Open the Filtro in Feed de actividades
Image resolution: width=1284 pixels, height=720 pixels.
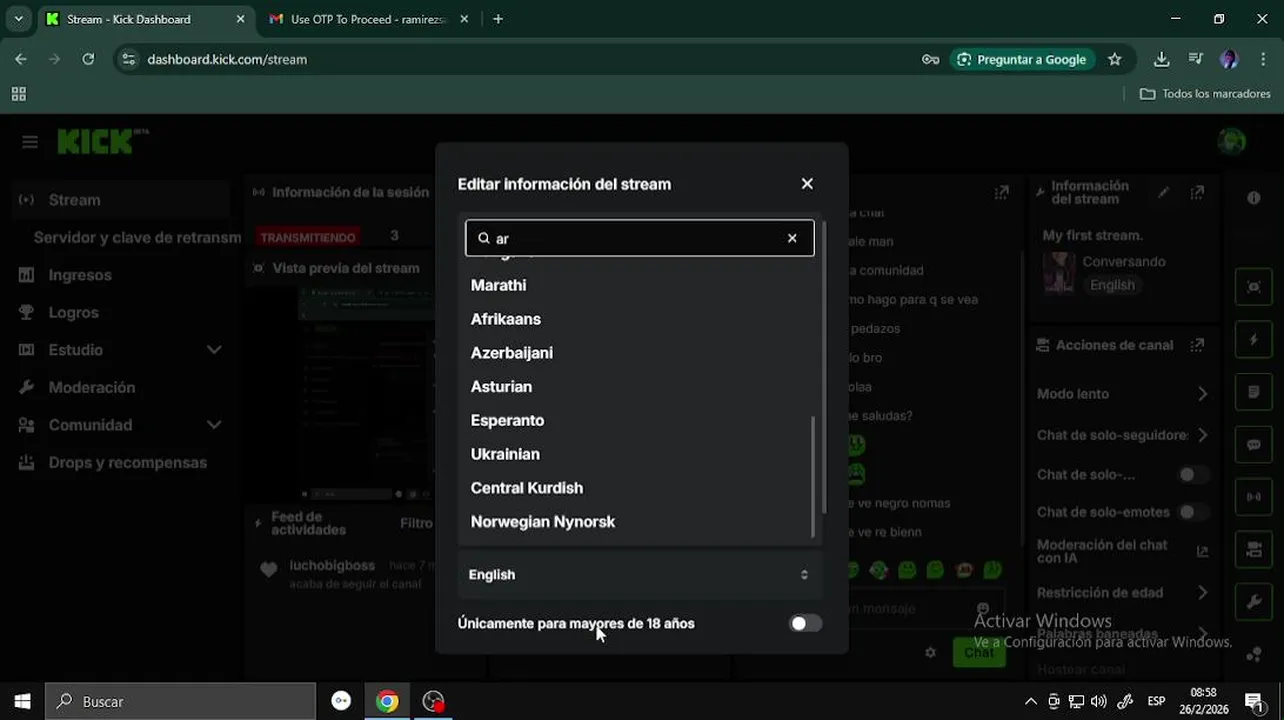(417, 523)
